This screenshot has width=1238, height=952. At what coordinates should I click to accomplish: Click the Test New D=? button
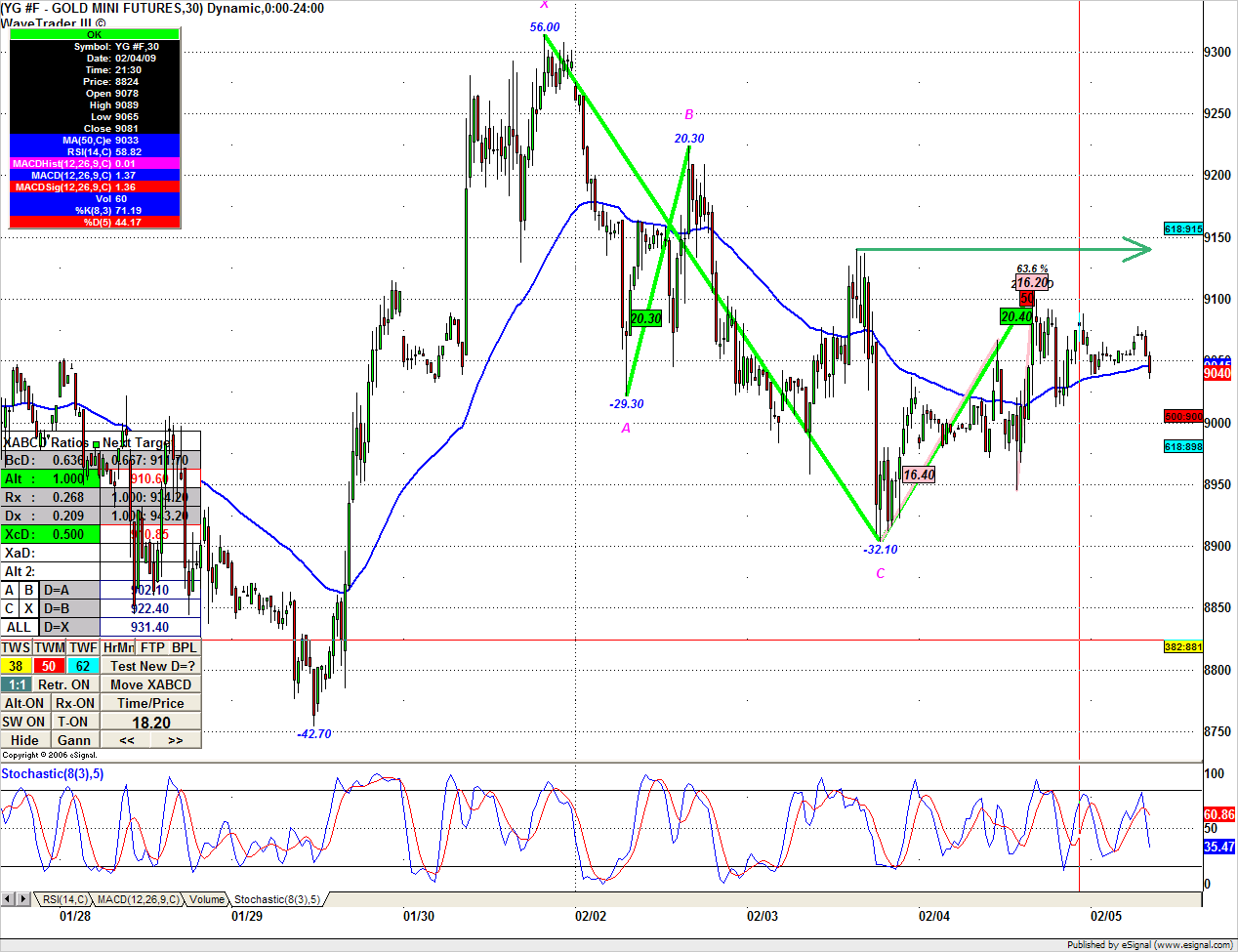[x=152, y=666]
